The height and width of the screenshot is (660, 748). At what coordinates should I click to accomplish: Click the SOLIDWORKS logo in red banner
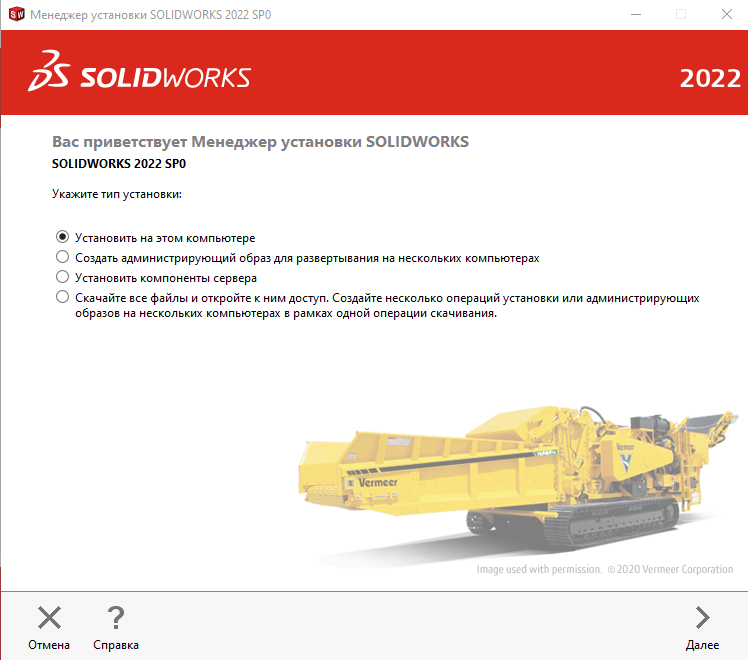click(x=139, y=72)
